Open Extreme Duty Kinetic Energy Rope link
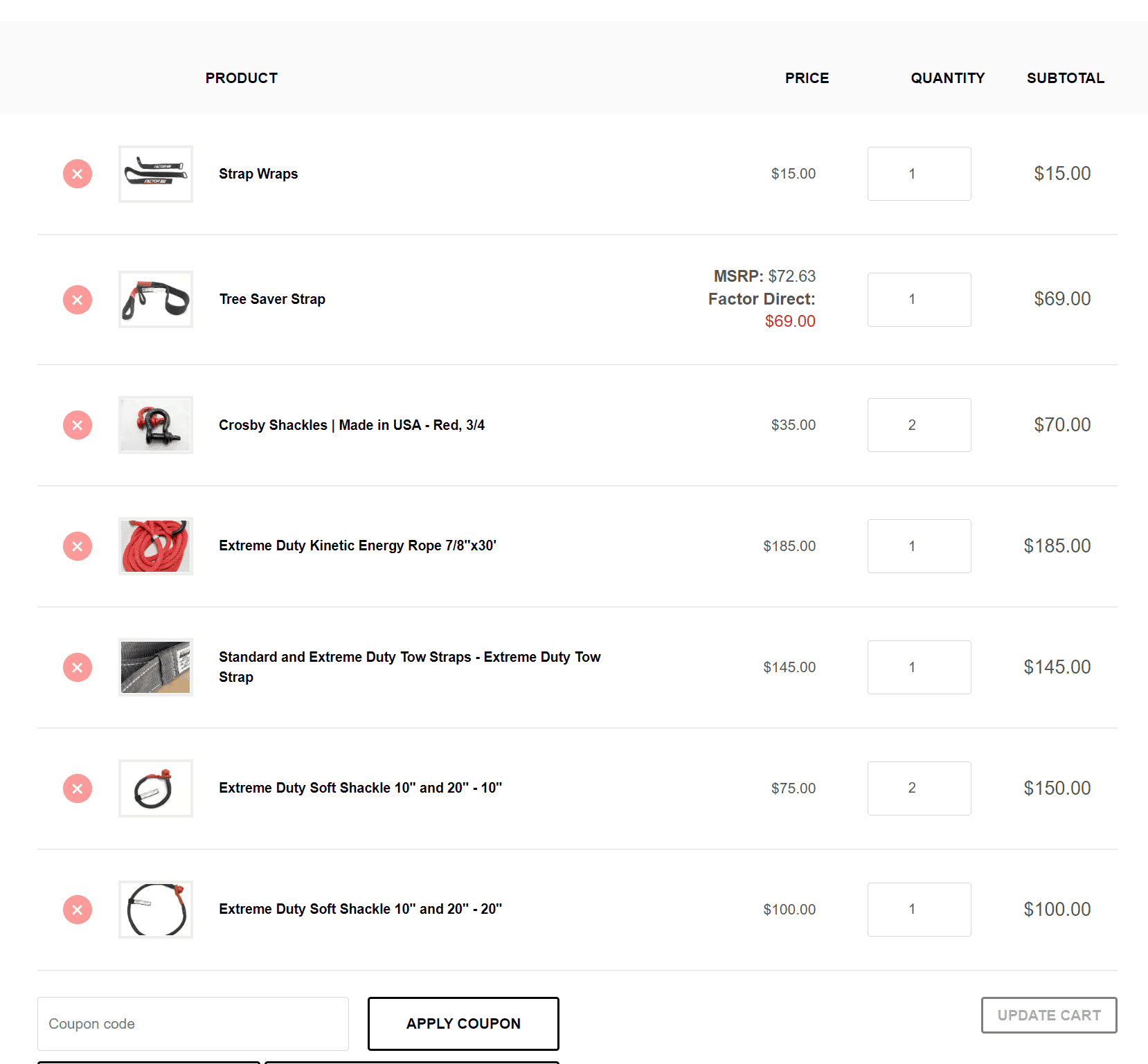 coord(357,545)
